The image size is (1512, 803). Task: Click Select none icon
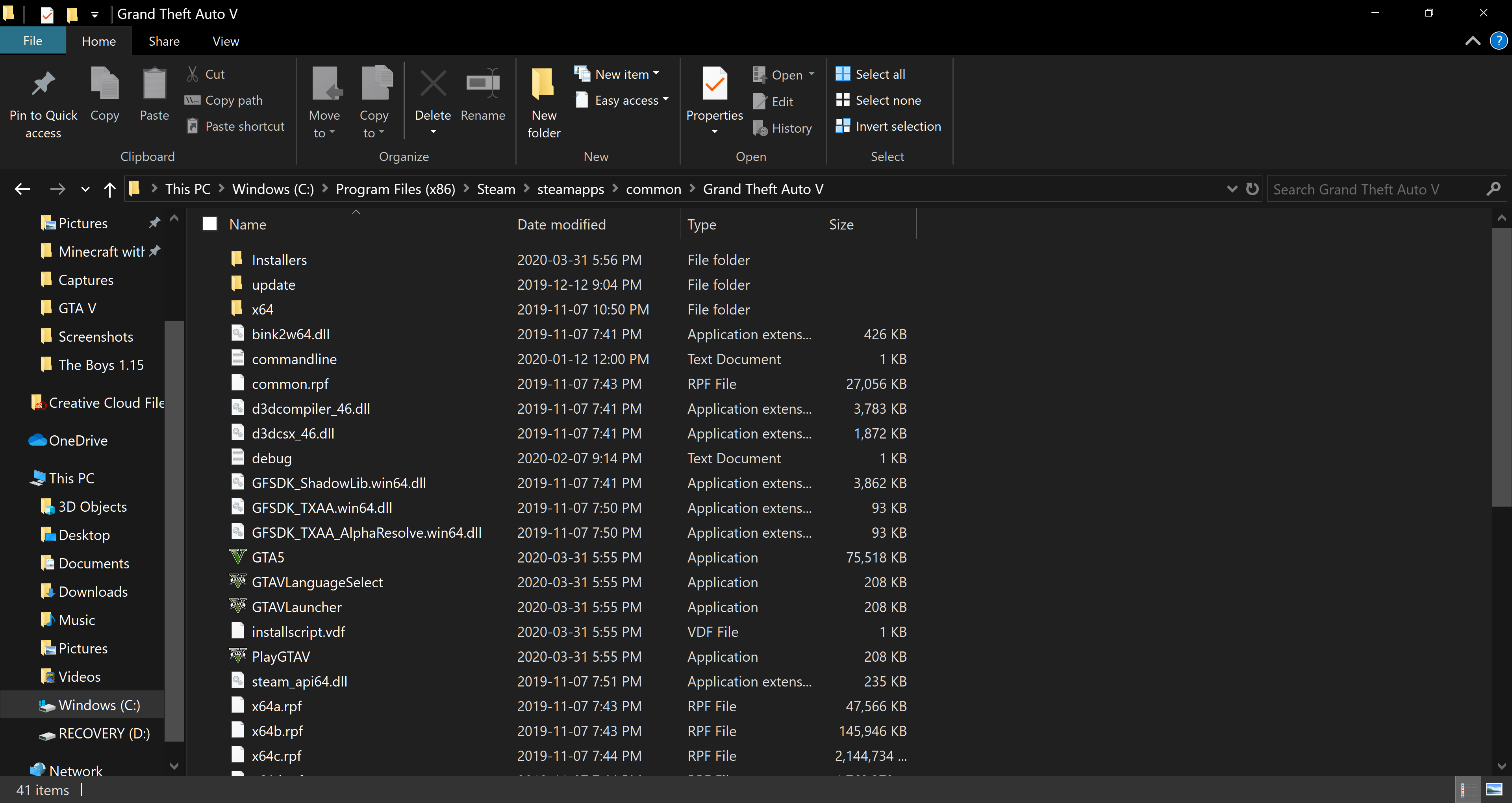coord(843,100)
